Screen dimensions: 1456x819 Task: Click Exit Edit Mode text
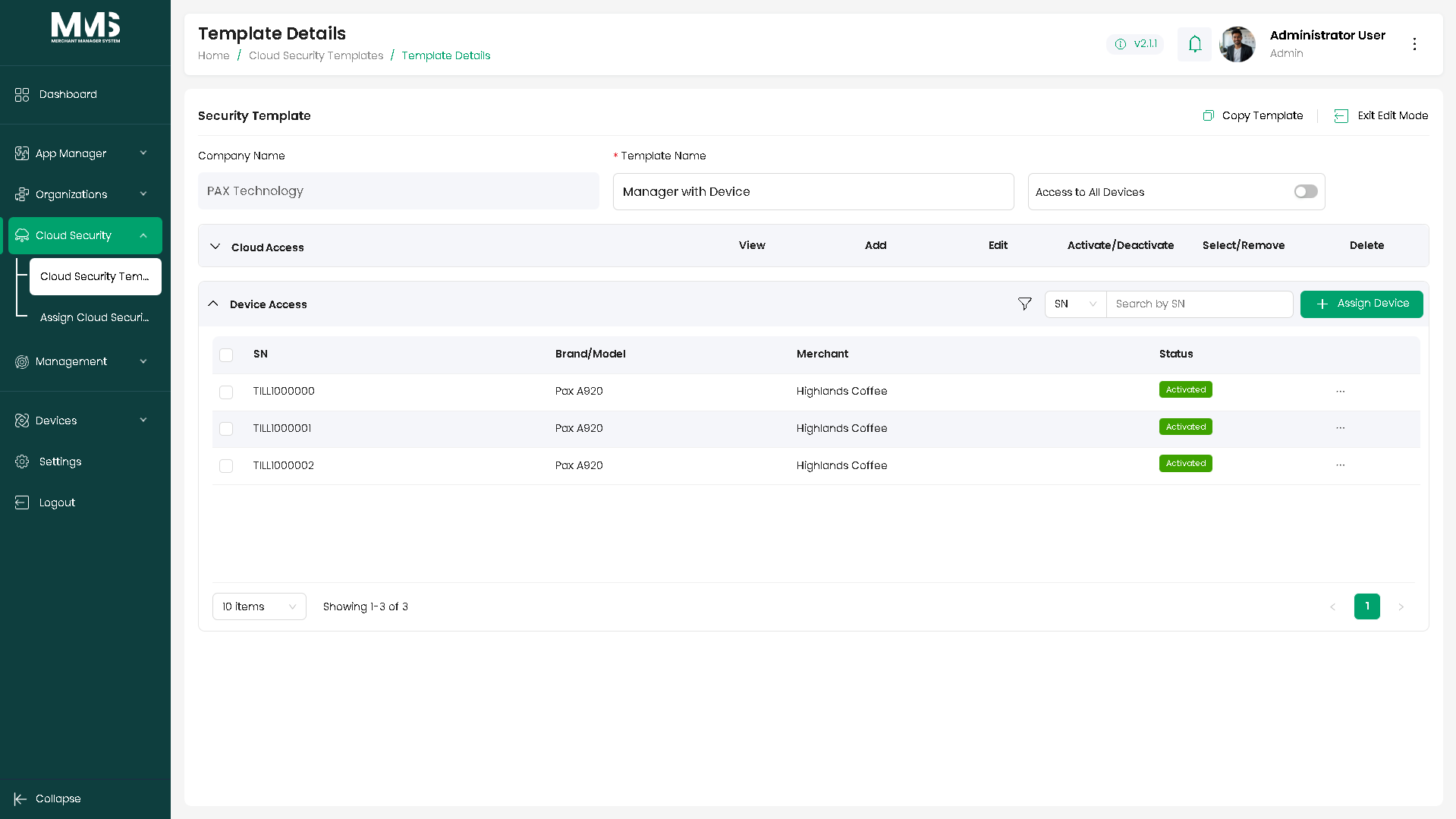(1393, 115)
